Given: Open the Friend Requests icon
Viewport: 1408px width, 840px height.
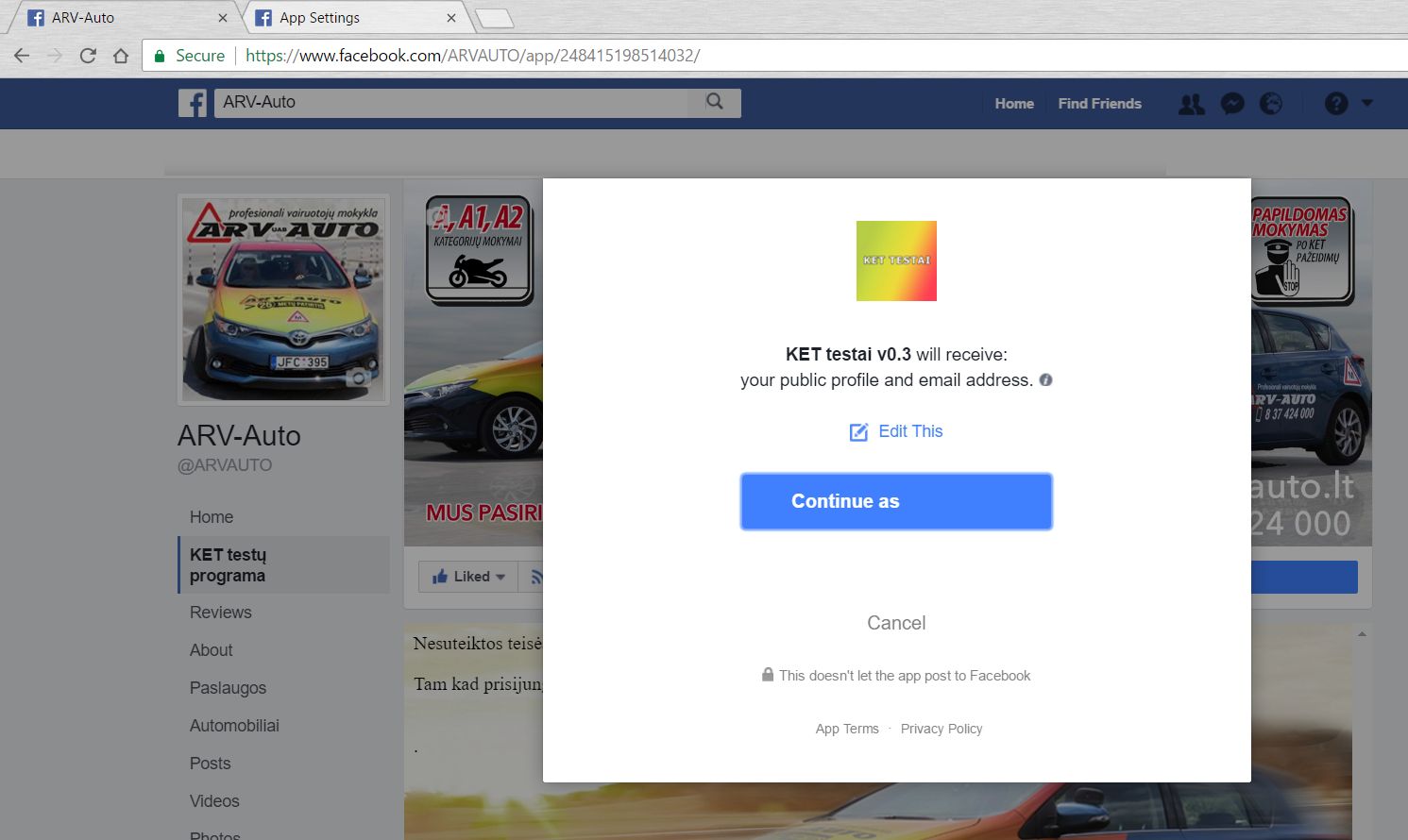Looking at the screenshot, I should [1192, 104].
